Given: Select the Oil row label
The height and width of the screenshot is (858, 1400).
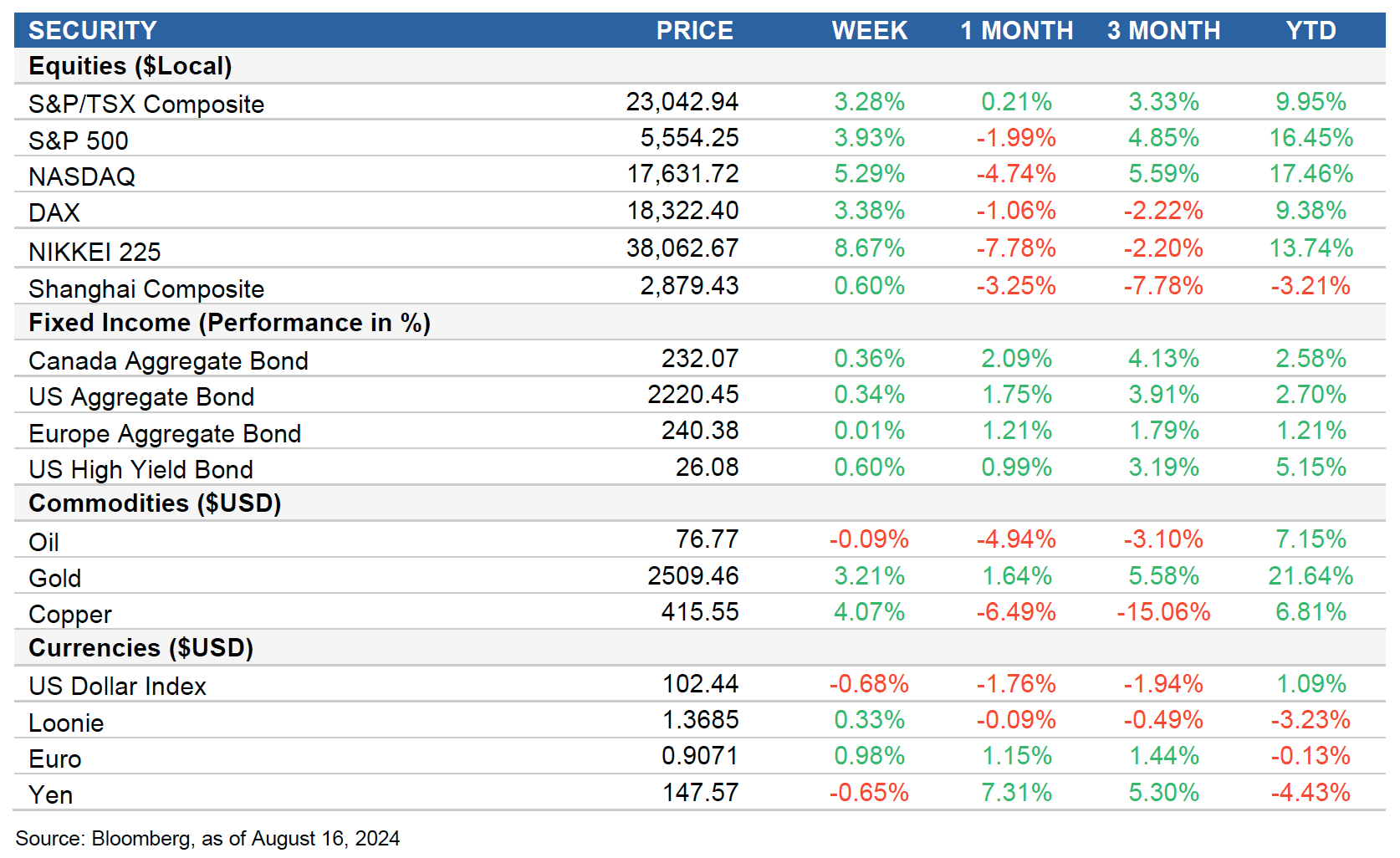Looking at the screenshot, I should (x=43, y=543).
